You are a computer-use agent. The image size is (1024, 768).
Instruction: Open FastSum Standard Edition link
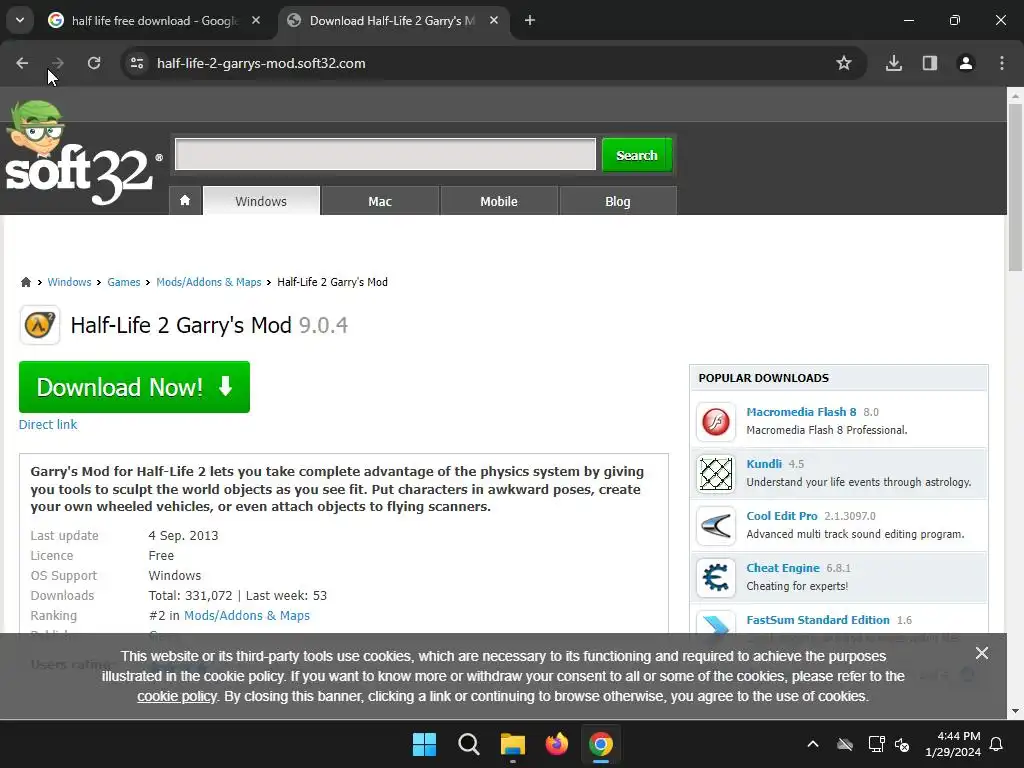tap(818, 620)
